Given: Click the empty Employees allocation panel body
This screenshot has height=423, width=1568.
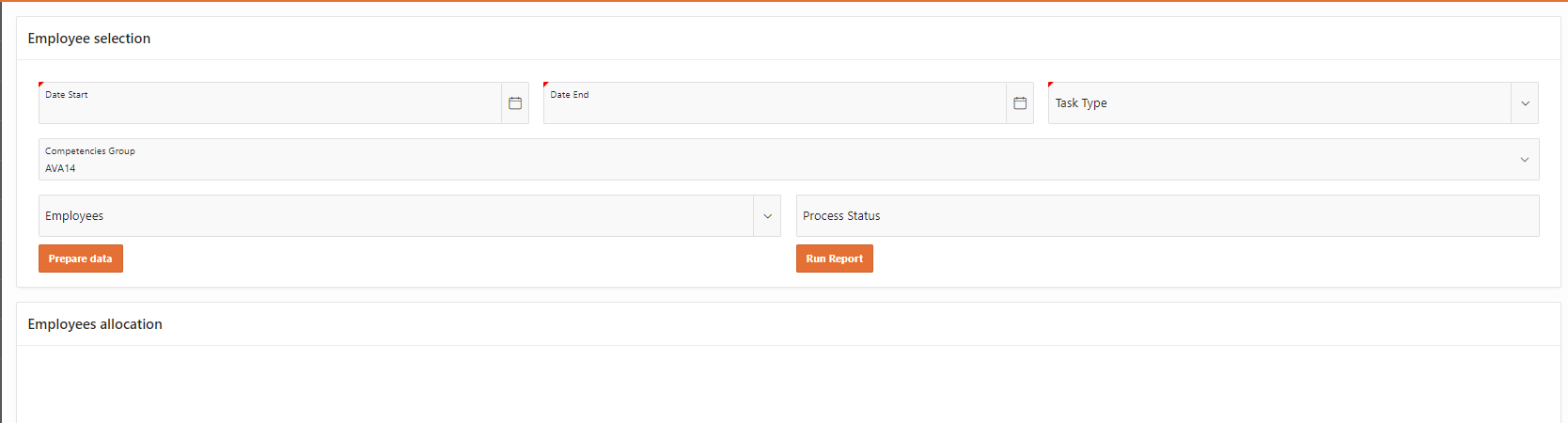Looking at the screenshot, I should pos(788,384).
